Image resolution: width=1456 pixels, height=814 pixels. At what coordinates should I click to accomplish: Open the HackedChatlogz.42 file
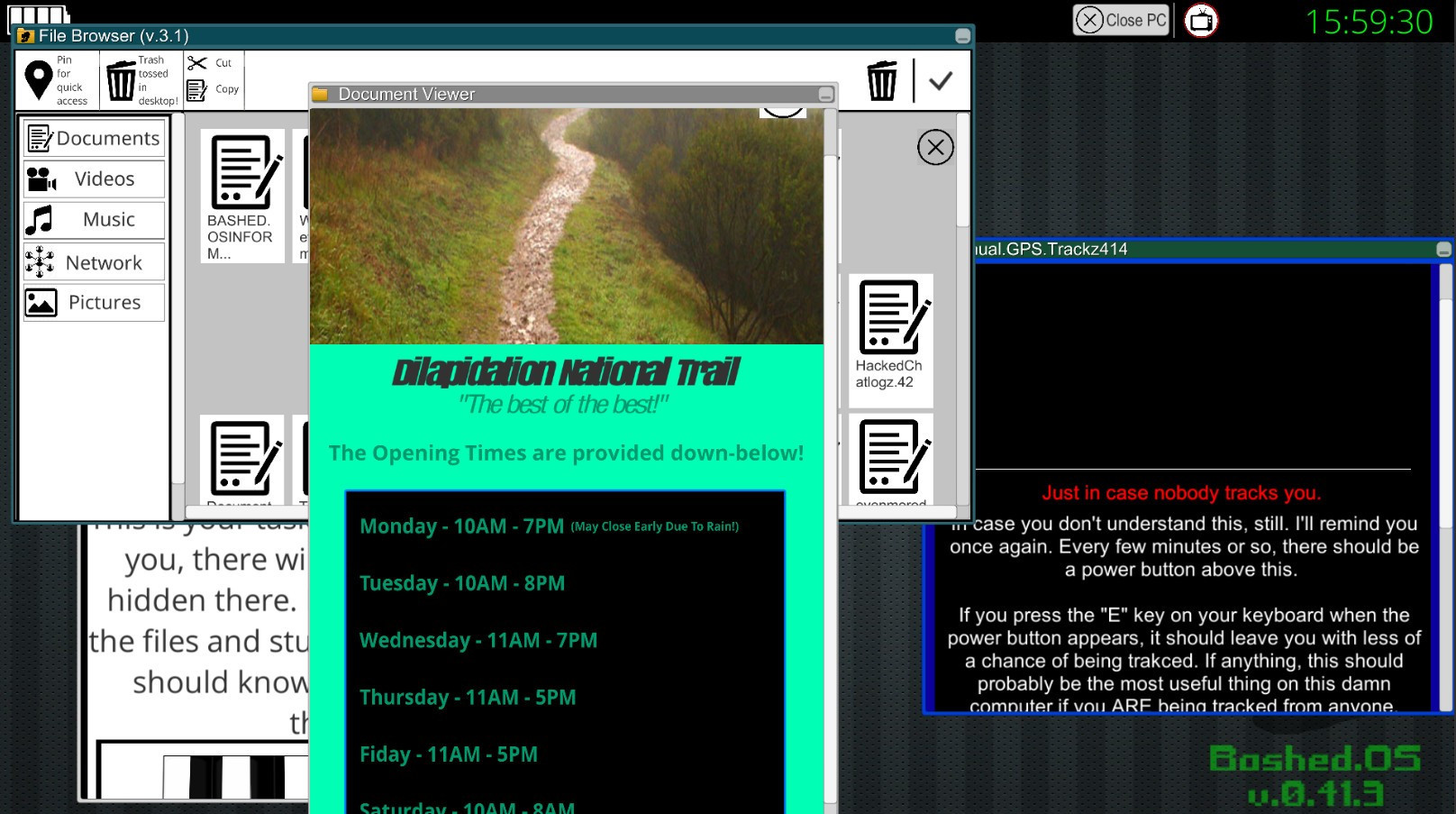pyautogui.click(x=890, y=340)
